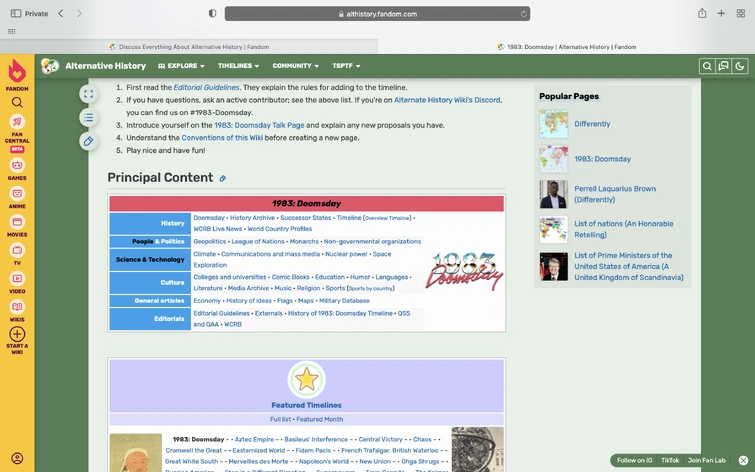Viewport: 755px width, 472px height.
Task: Open the Movies sidebar section
Action: pyautogui.click(x=17, y=222)
